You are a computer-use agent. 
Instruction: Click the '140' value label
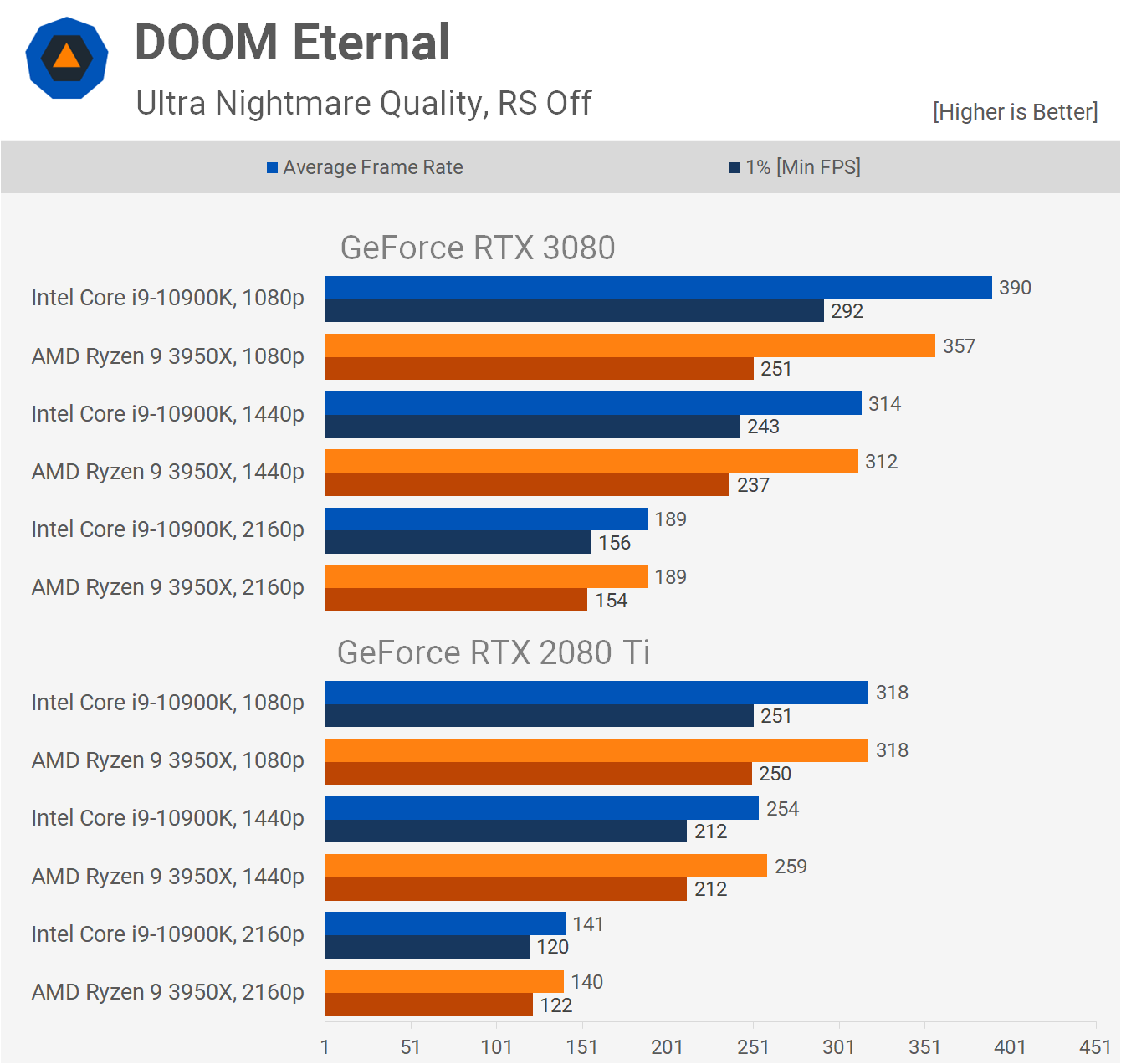coord(586,982)
